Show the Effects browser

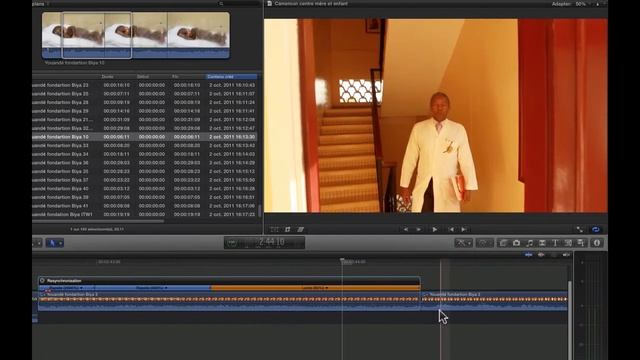coord(503,243)
